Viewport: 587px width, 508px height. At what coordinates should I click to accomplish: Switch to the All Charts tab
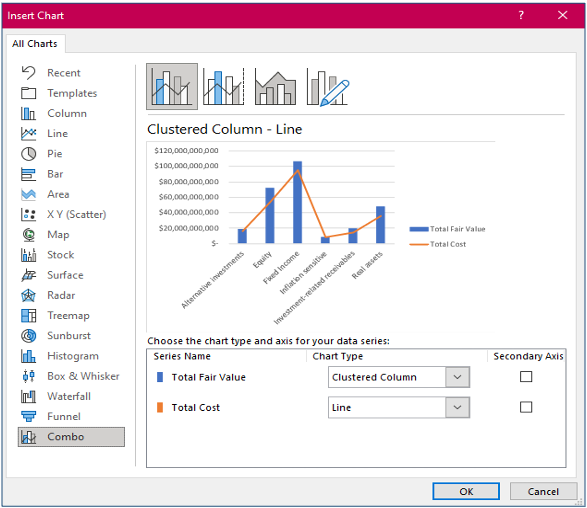tap(35, 43)
